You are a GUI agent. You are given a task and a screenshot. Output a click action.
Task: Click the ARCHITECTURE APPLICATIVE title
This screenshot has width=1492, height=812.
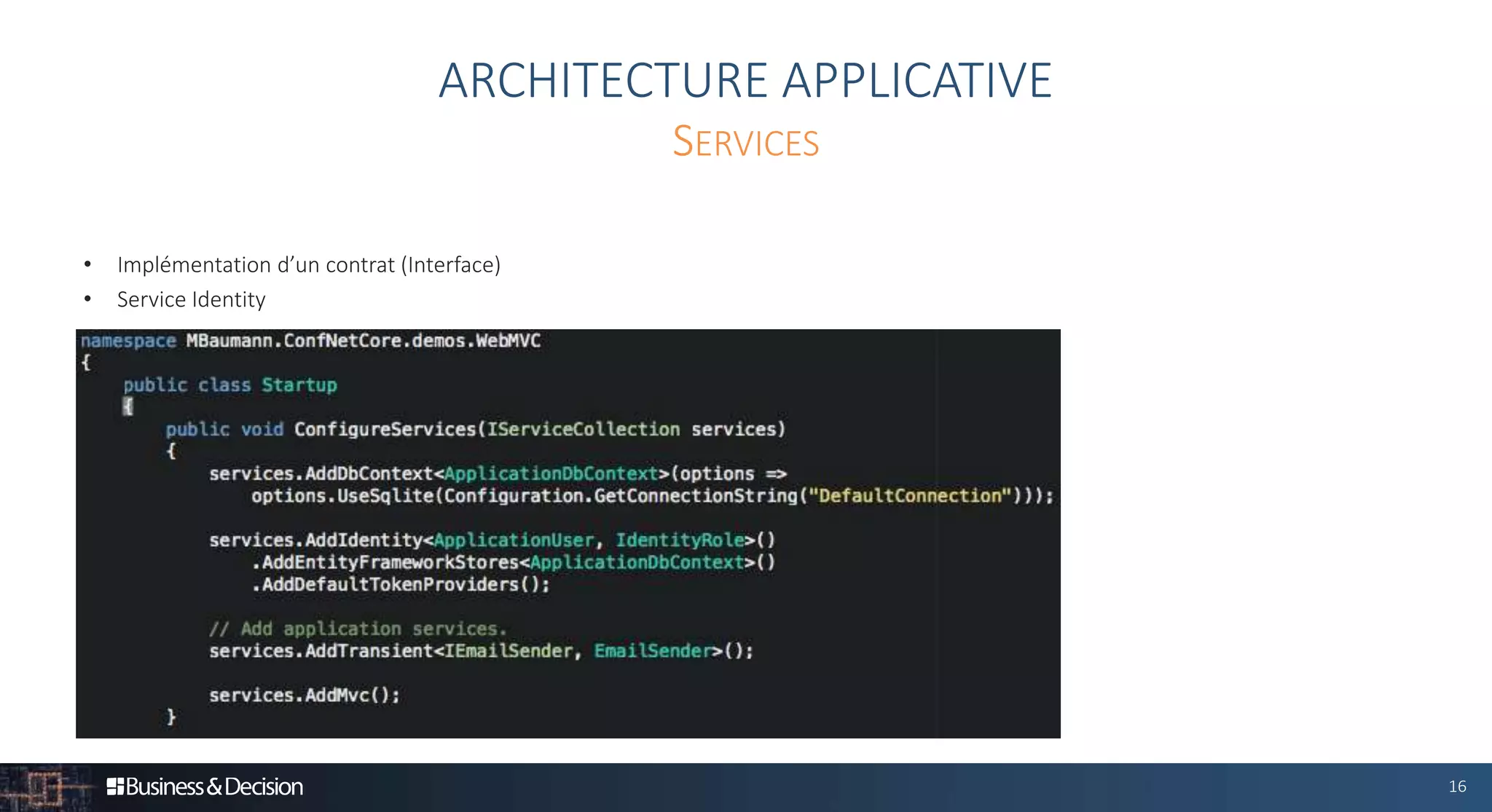[x=745, y=80]
